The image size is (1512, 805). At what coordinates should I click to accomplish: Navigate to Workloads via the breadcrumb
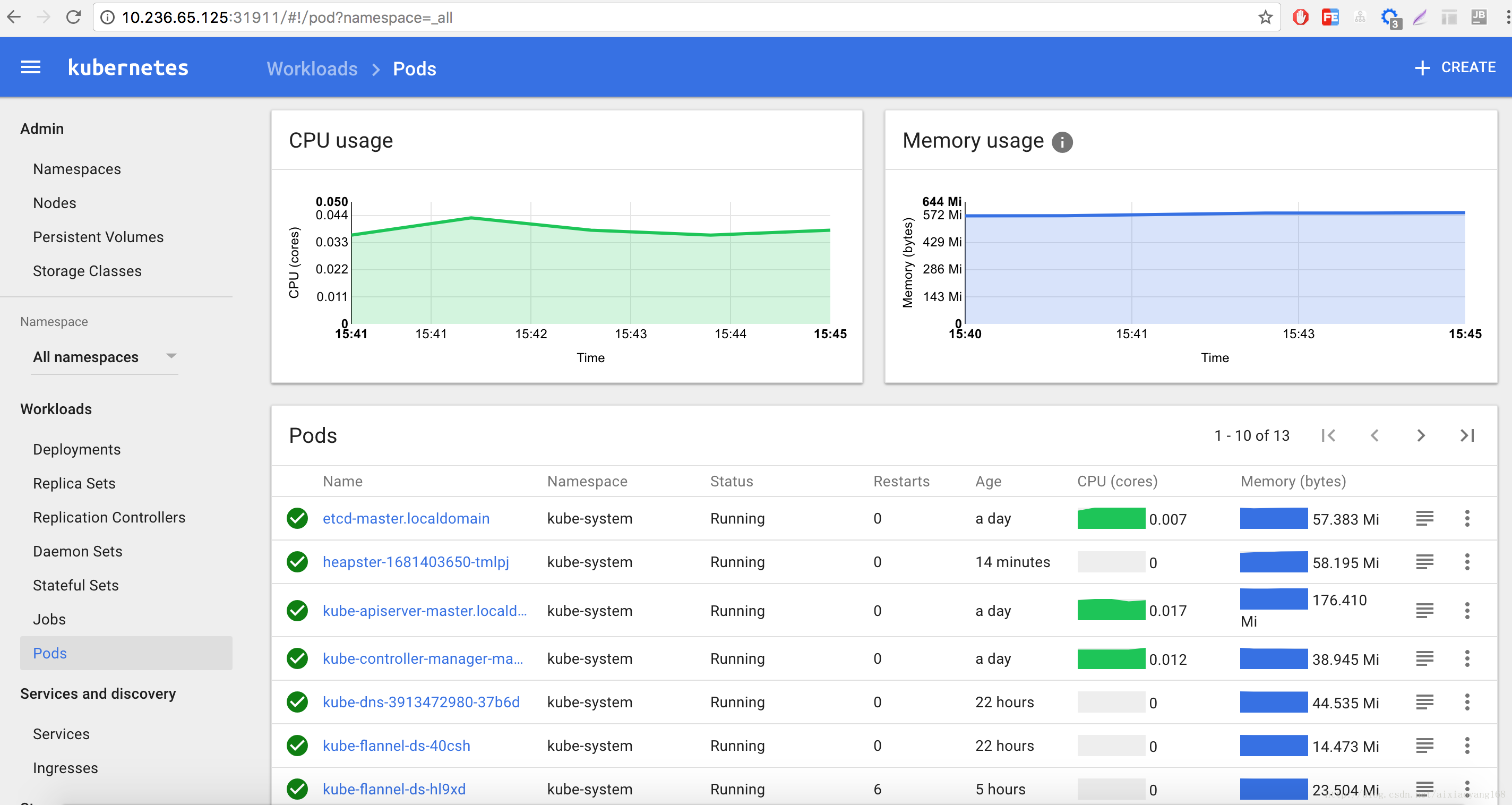coord(312,68)
